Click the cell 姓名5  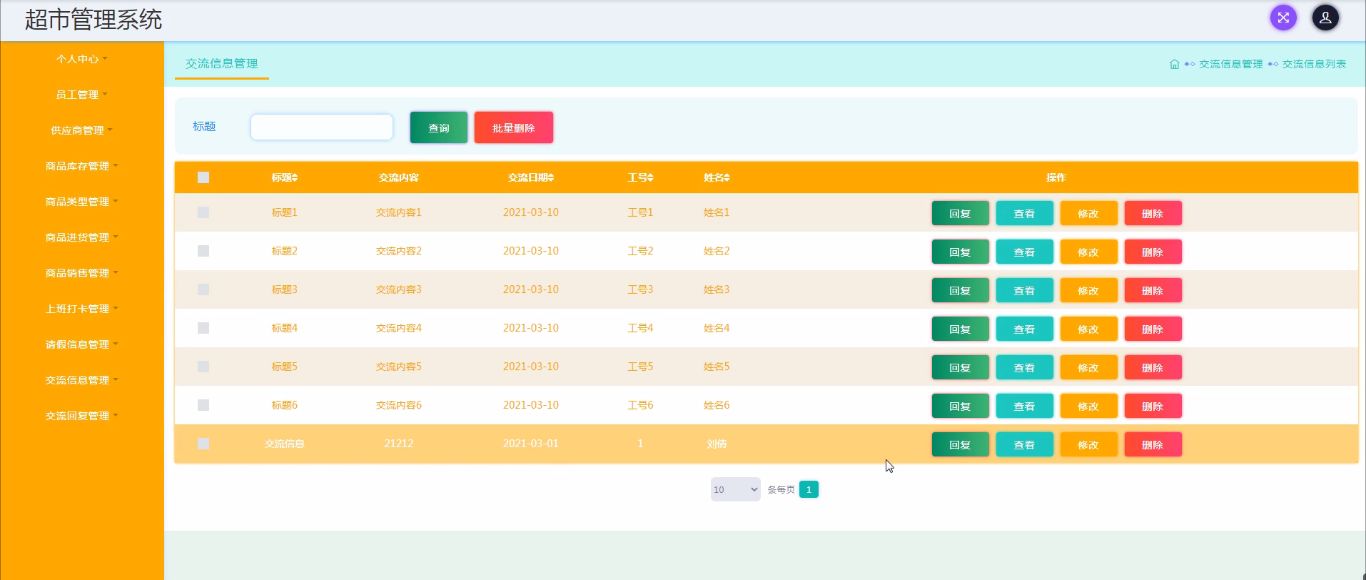click(x=716, y=367)
